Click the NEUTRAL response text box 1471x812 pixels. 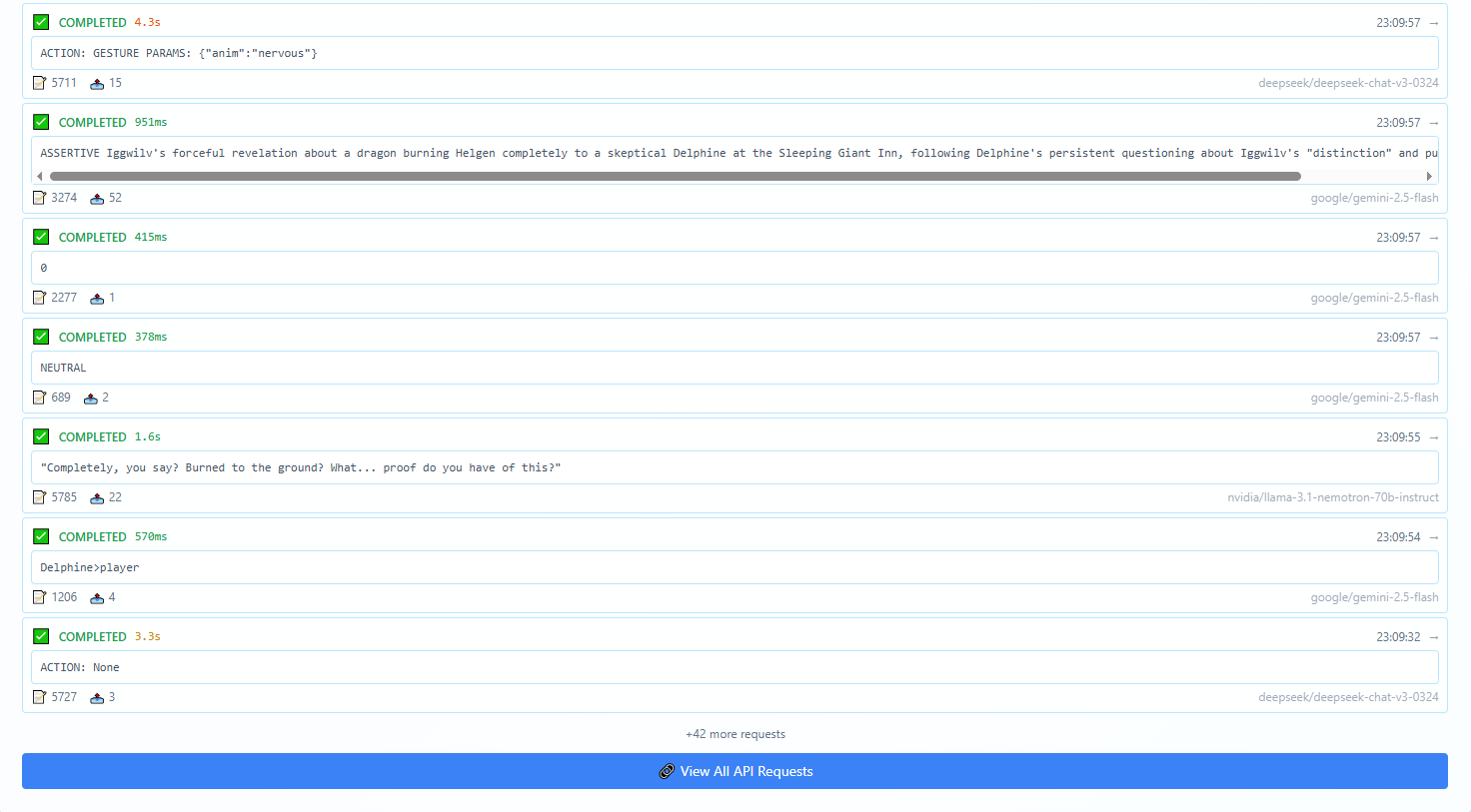pos(735,368)
